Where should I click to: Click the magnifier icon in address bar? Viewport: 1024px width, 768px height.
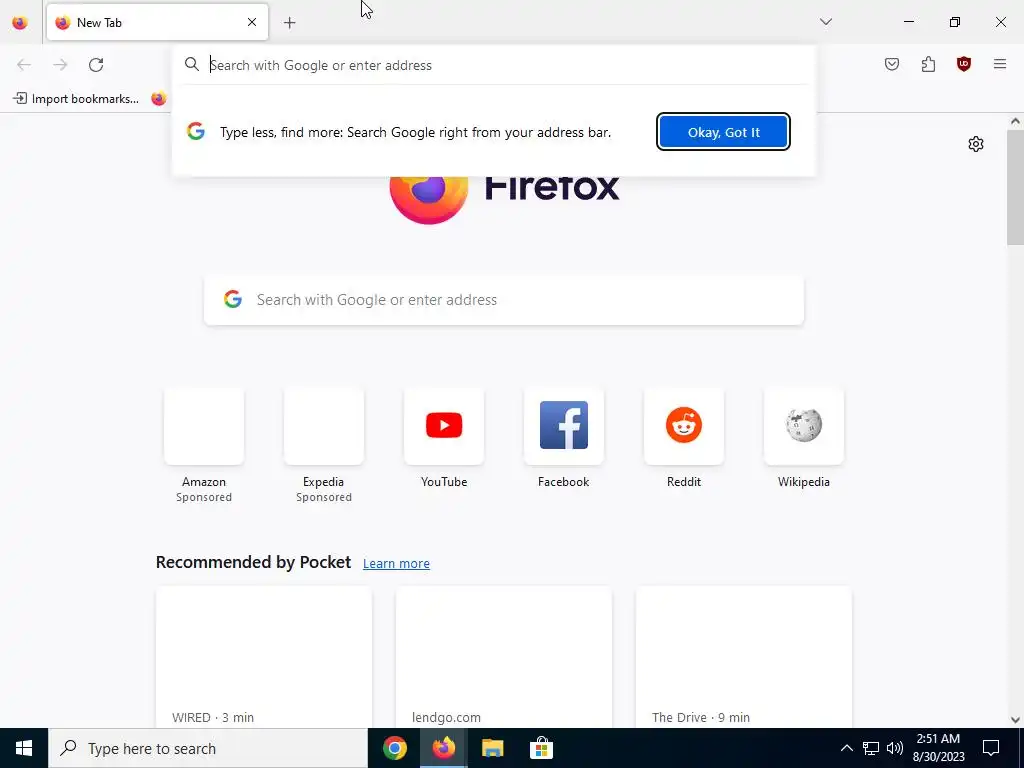191,64
